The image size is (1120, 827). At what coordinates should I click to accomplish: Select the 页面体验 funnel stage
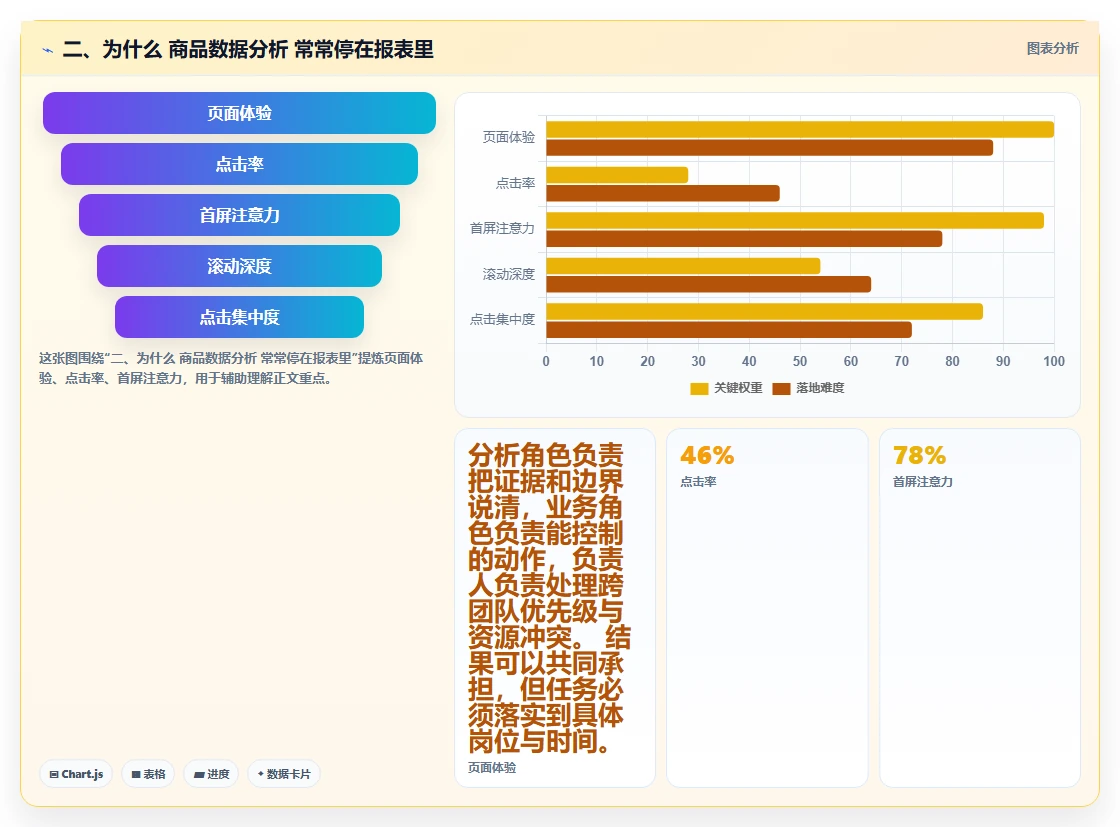point(239,113)
